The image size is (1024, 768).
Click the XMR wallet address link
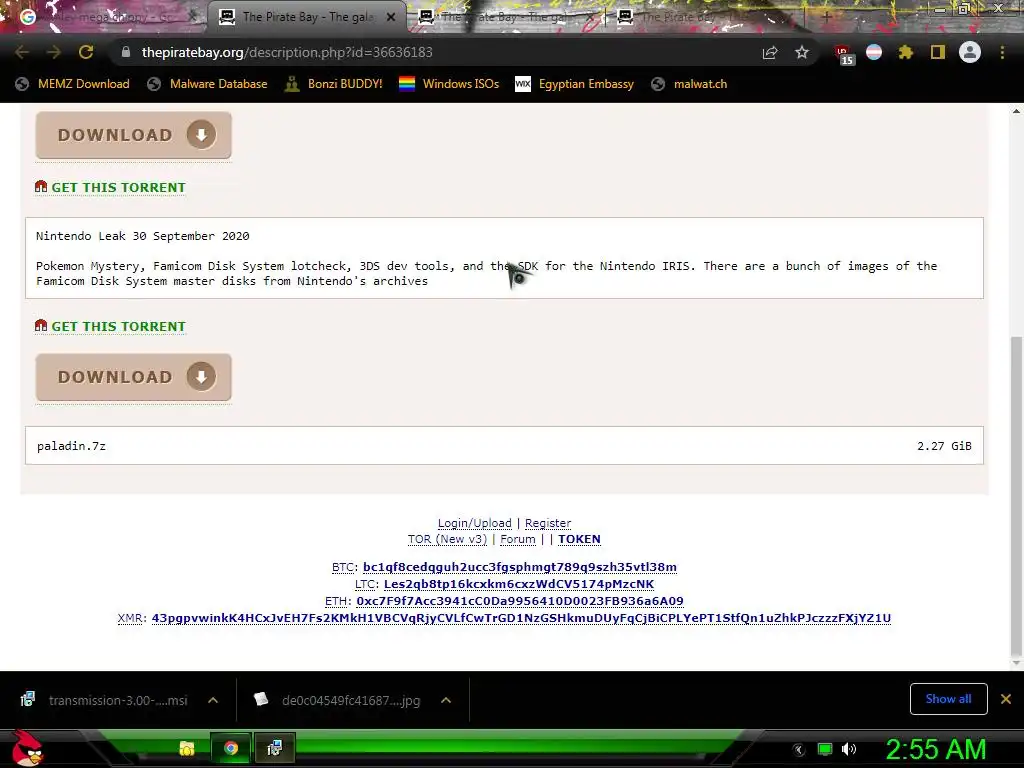pos(521,618)
